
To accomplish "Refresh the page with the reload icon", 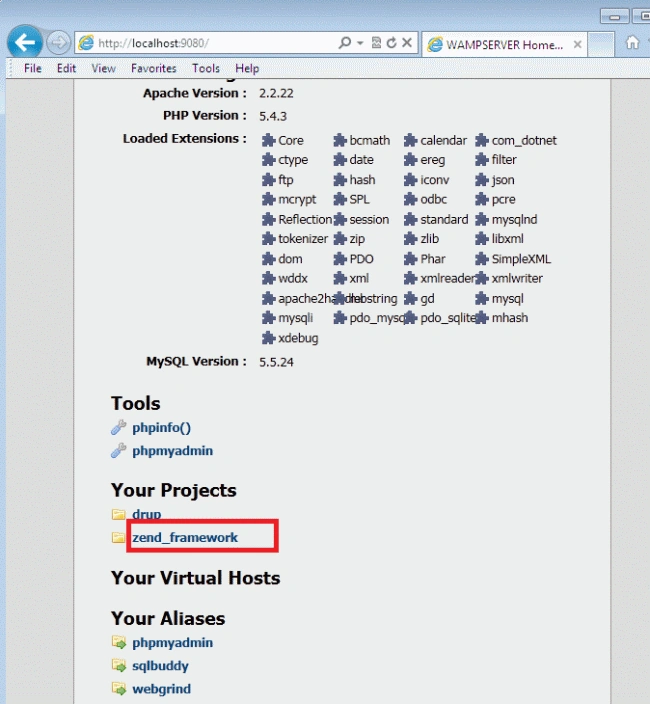I will pyautogui.click(x=391, y=43).
